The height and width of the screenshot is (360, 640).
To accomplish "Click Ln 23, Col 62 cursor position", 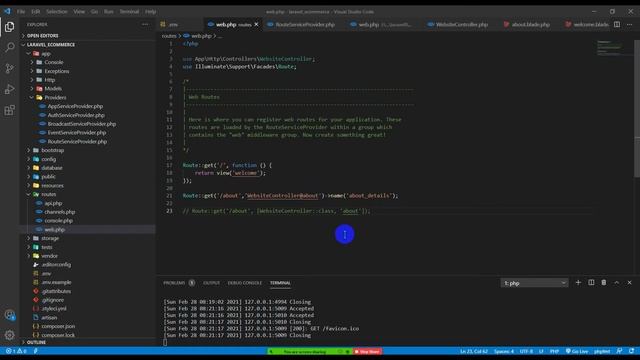I will [473, 351].
